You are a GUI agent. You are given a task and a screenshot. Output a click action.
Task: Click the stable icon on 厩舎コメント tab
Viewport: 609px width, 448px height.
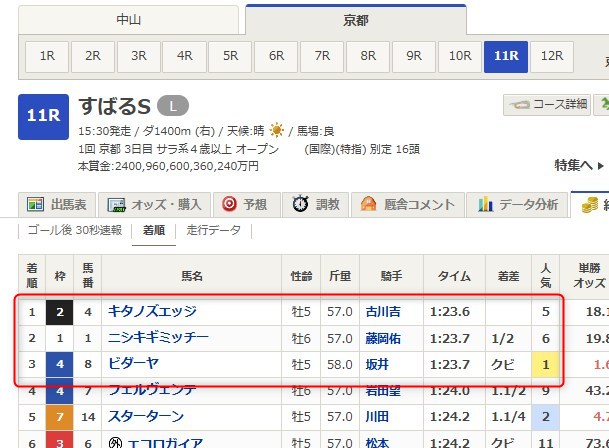point(368,204)
